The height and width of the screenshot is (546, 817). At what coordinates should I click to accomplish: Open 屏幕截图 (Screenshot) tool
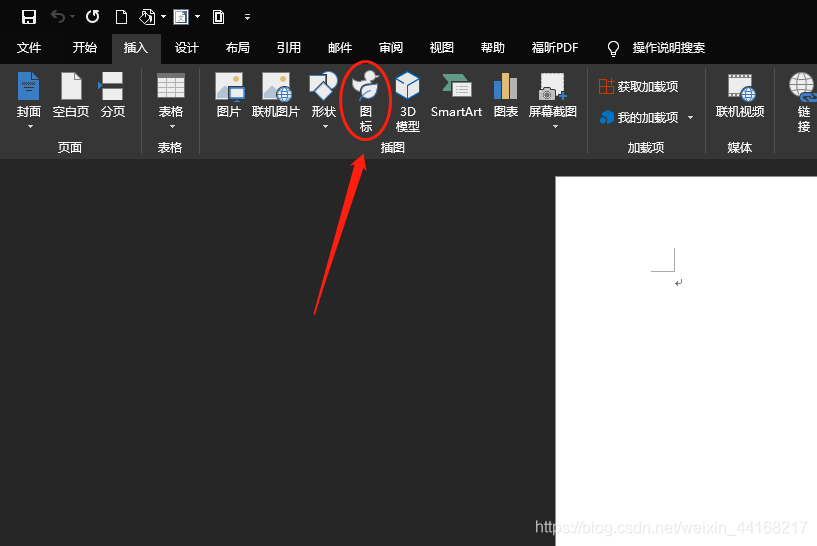[552, 100]
